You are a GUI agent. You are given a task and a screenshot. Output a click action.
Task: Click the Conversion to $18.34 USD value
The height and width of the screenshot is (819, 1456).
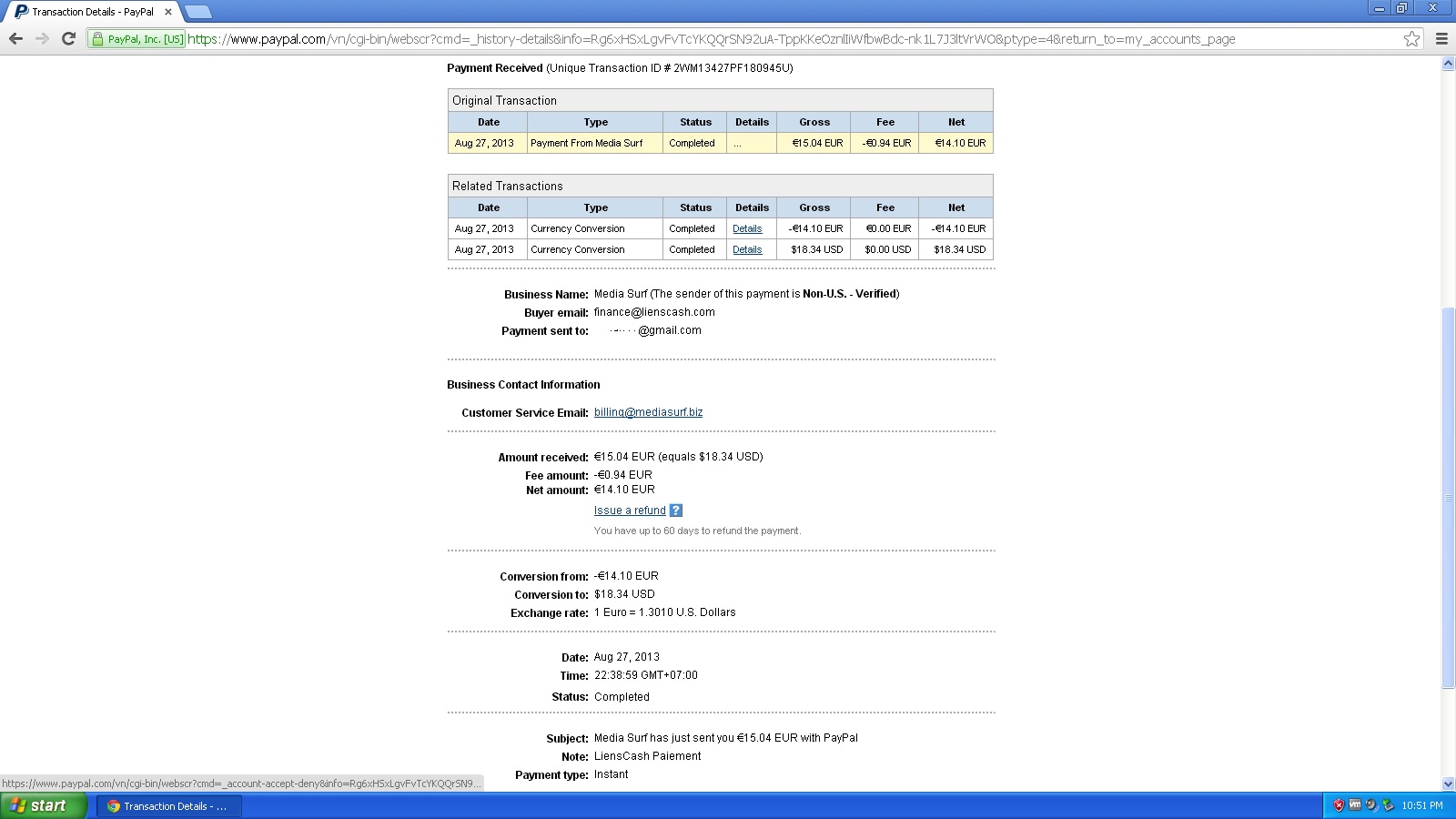click(x=624, y=594)
